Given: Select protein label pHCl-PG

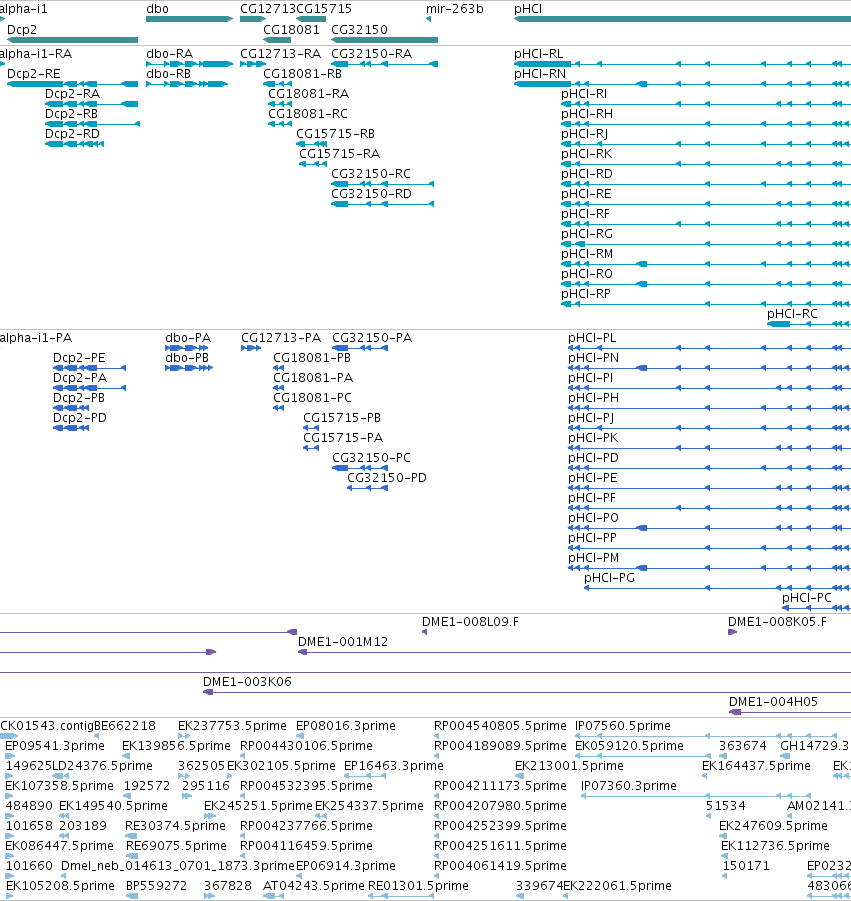Looking at the screenshot, I should pos(610,577).
